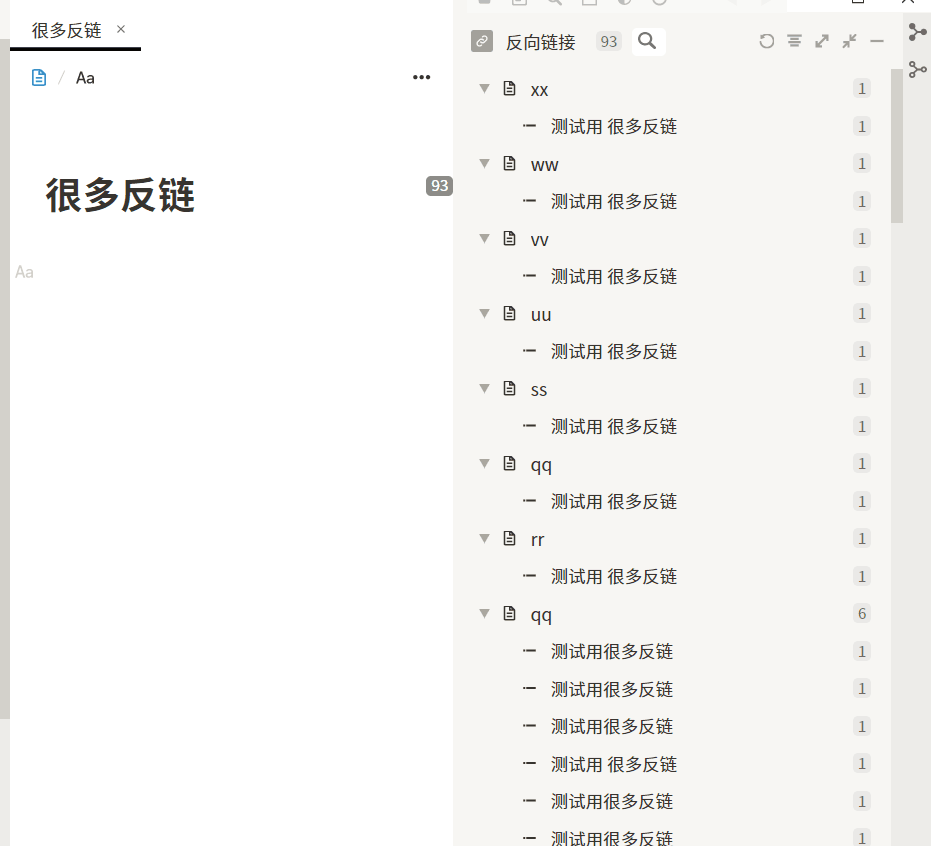Click count badge 1 on the xx row

pos(862,88)
